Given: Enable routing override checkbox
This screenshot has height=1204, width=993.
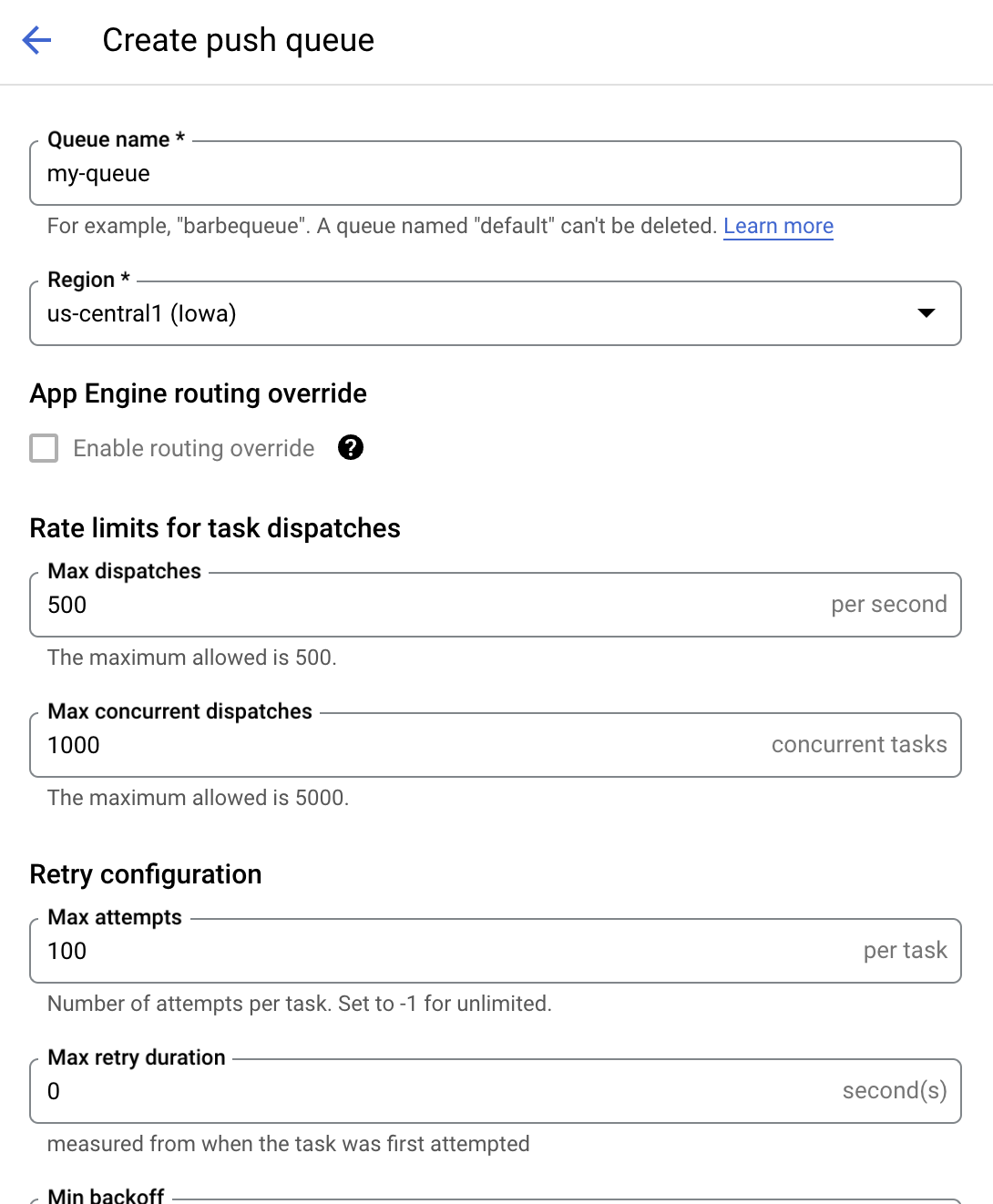Looking at the screenshot, I should [44, 448].
